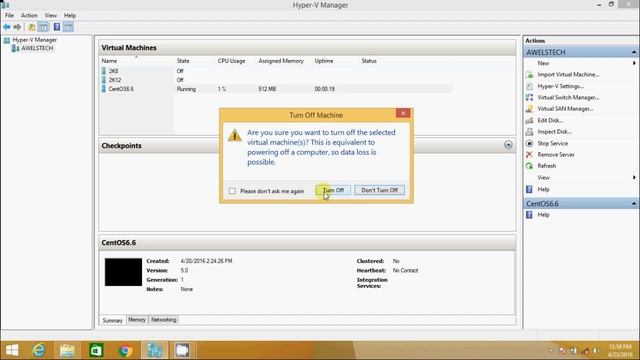Click the Don't Turn Off button

[380, 190]
